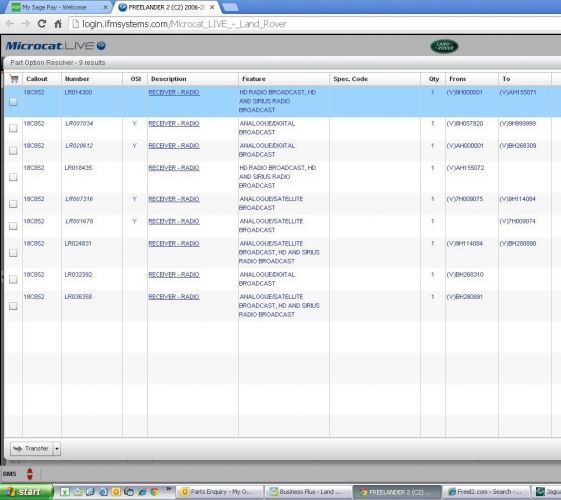This screenshot has width=561, height=500.
Task: Open RECEIVER - RADIO link for LR038358
Action: click(174, 296)
